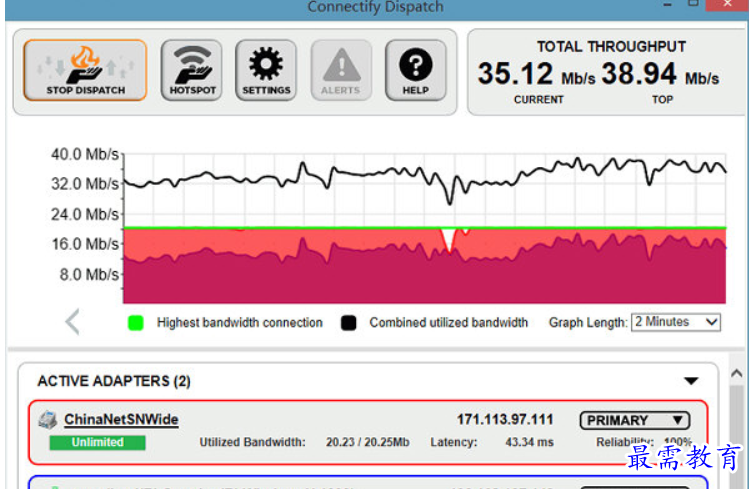This screenshot has height=489, width=749.
Task: Click the 35.12 Mb/s current throughput value
Action: (536, 74)
